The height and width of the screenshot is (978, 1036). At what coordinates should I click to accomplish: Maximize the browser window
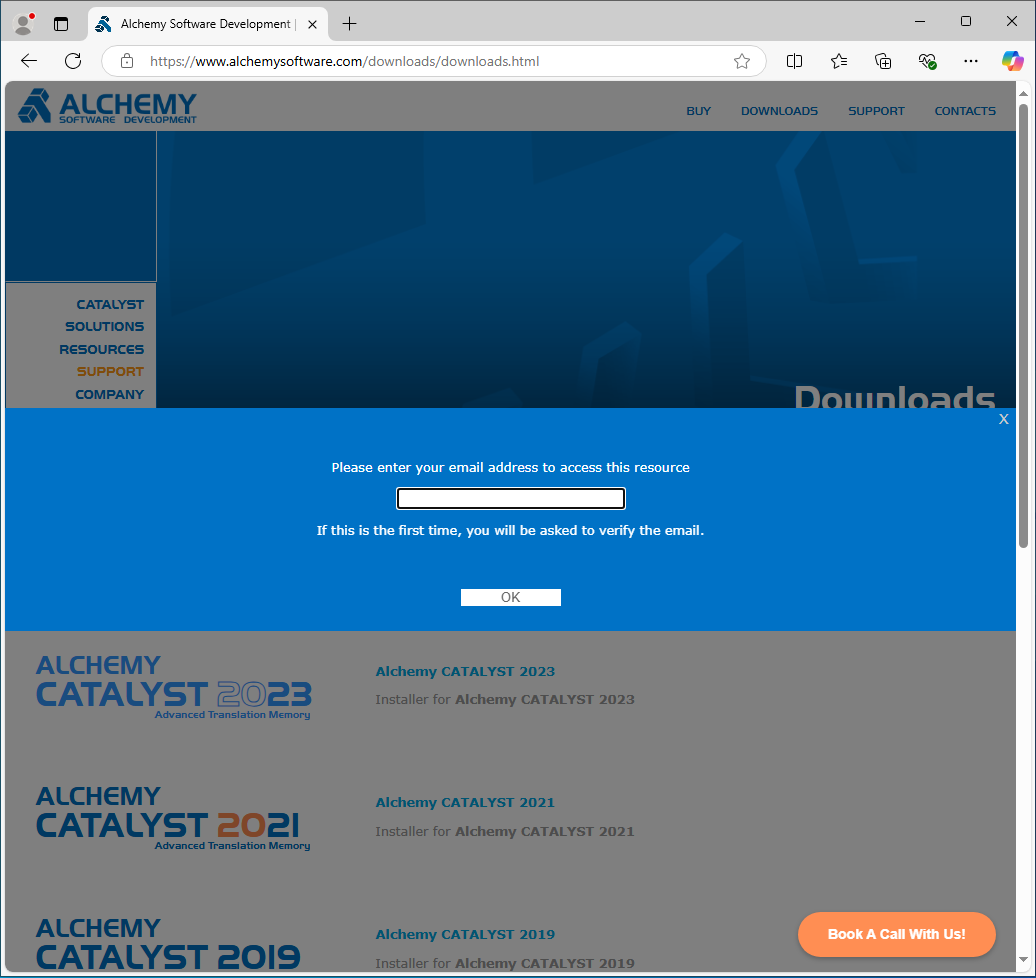[x=966, y=22]
